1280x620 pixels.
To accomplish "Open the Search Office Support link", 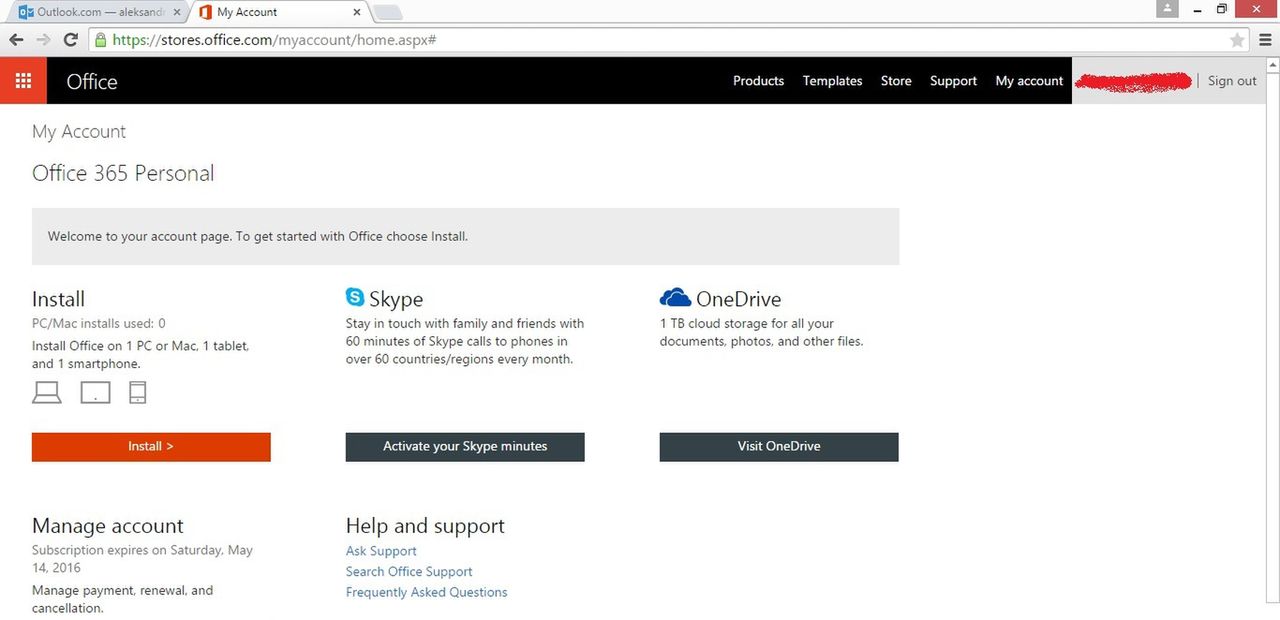I will [409, 572].
